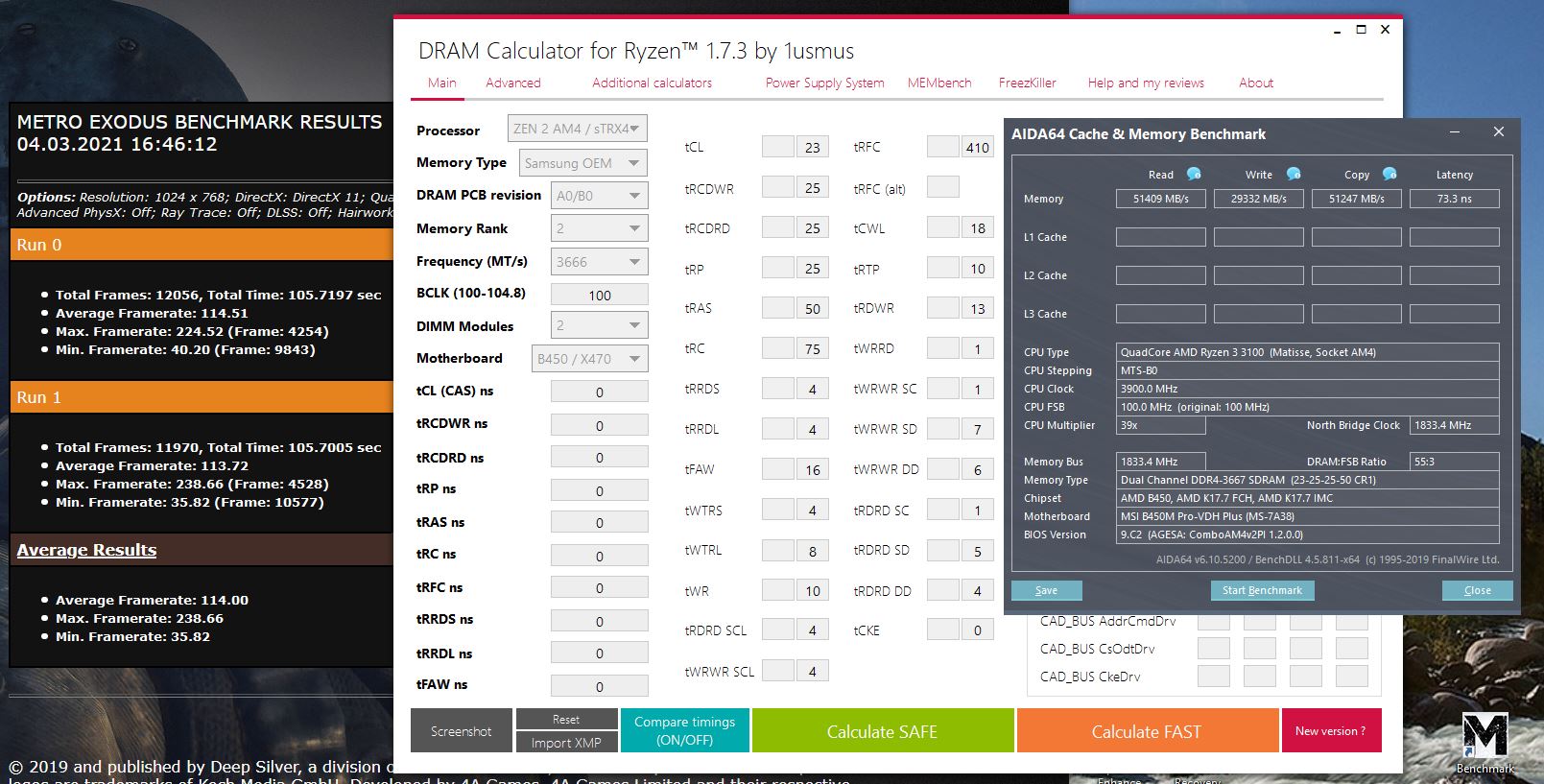The height and width of the screenshot is (784, 1544).
Task: Click the tCWL value field showing 18
Action: click(x=978, y=228)
